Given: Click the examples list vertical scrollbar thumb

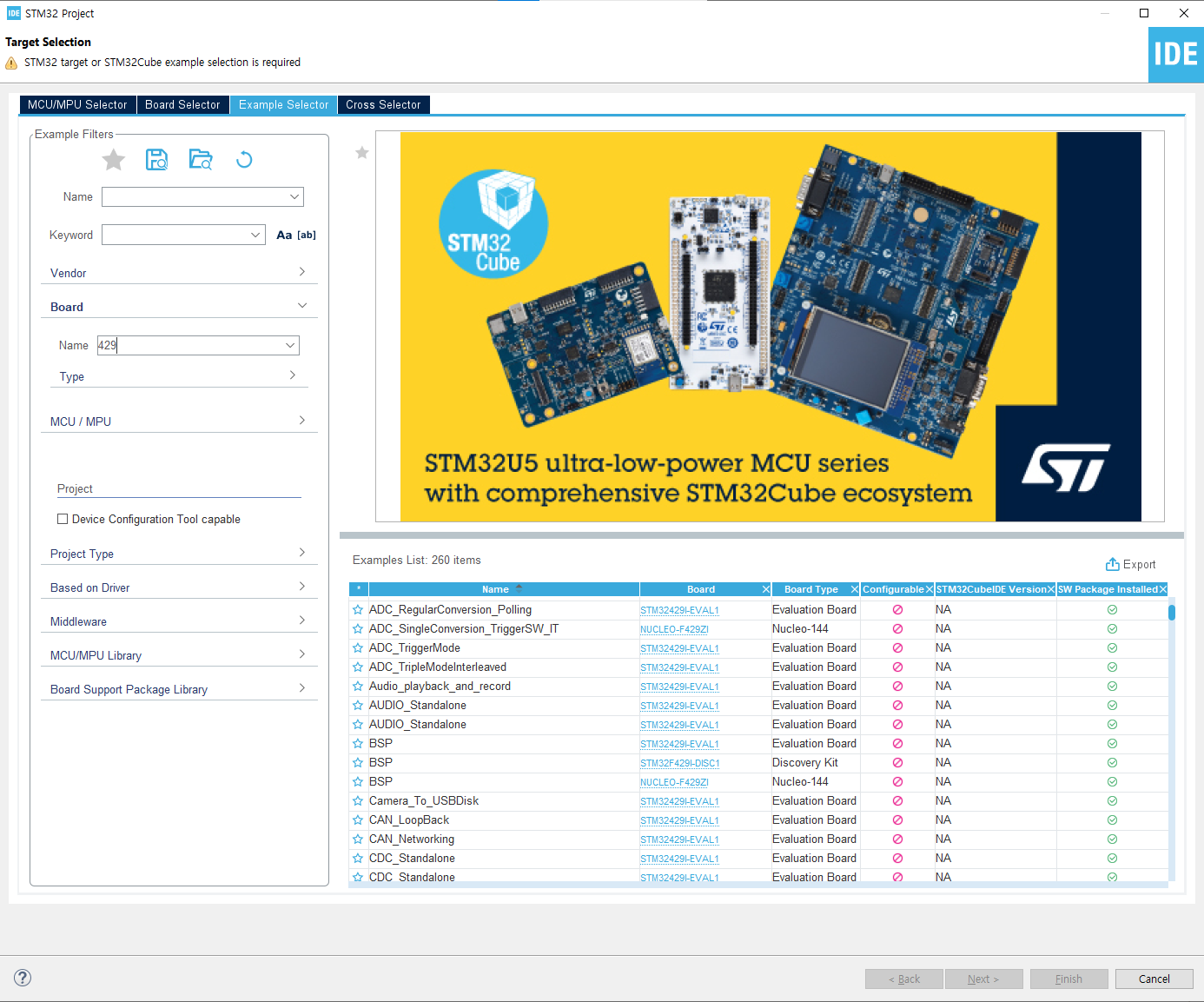Looking at the screenshot, I should [x=1172, y=612].
